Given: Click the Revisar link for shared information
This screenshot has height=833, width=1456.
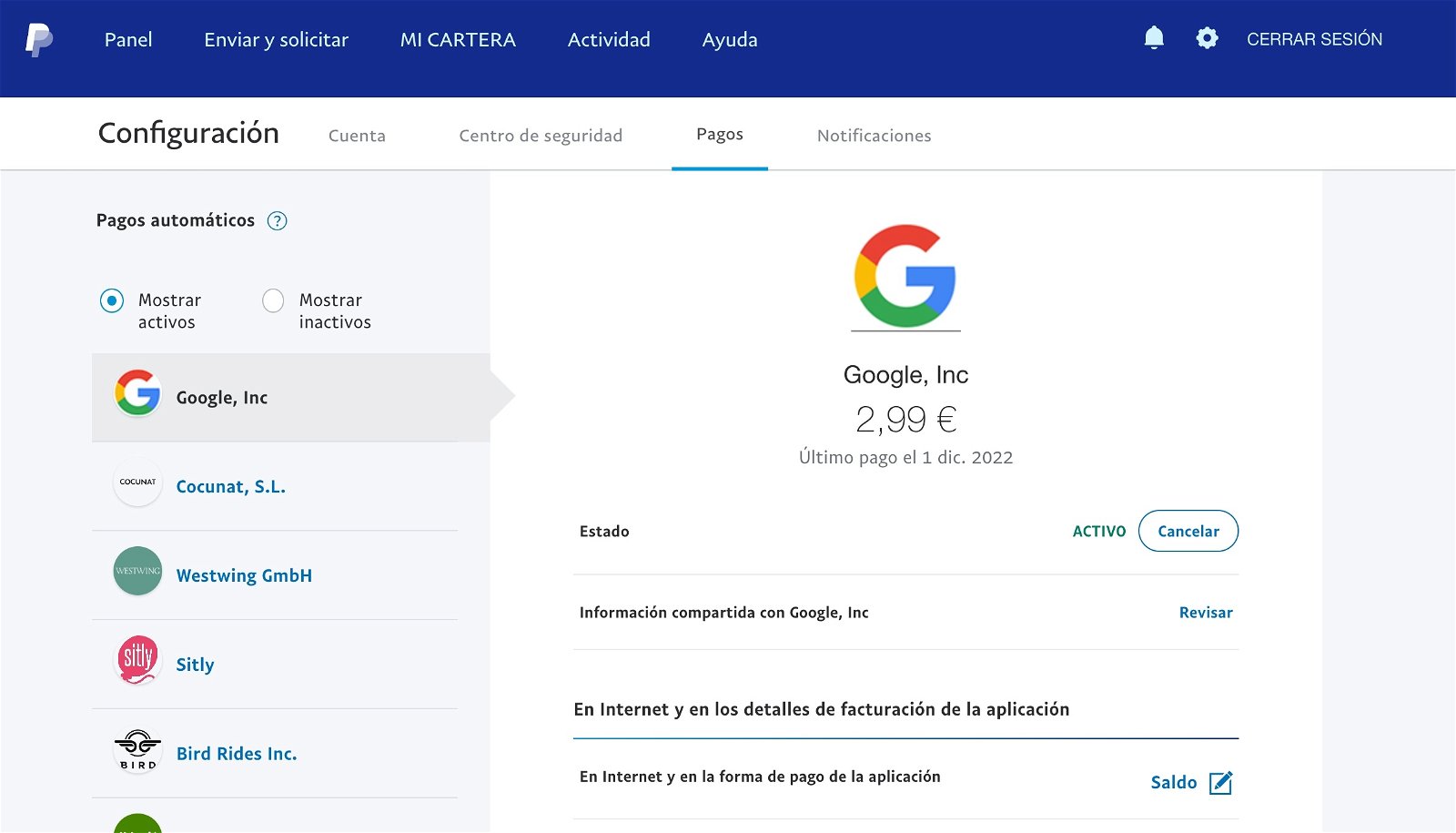Looking at the screenshot, I should pos(1206,613).
